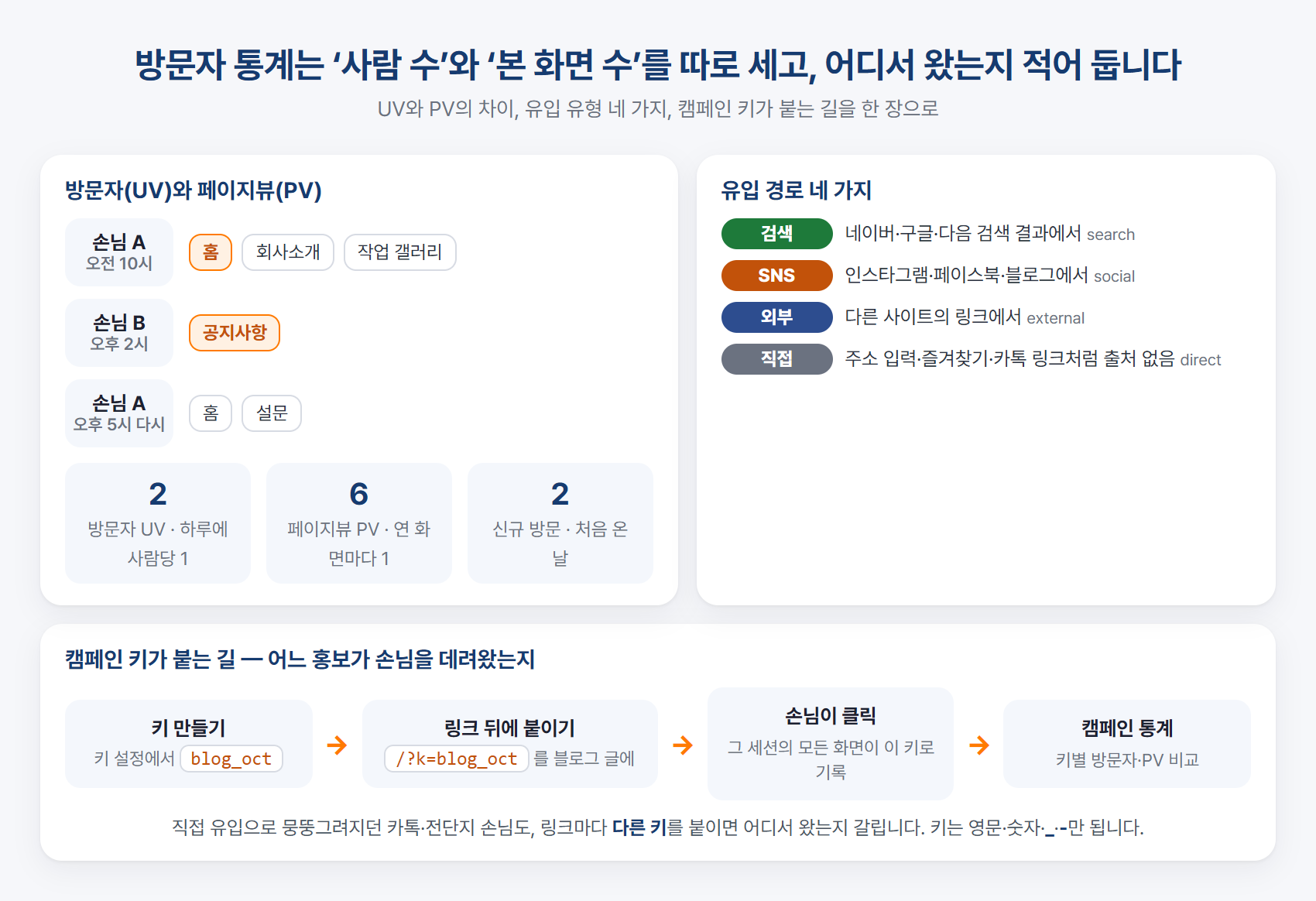Click the highlighted 홈 page chip
Image resolution: width=1316 pixels, height=901 pixels.
pos(211,252)
